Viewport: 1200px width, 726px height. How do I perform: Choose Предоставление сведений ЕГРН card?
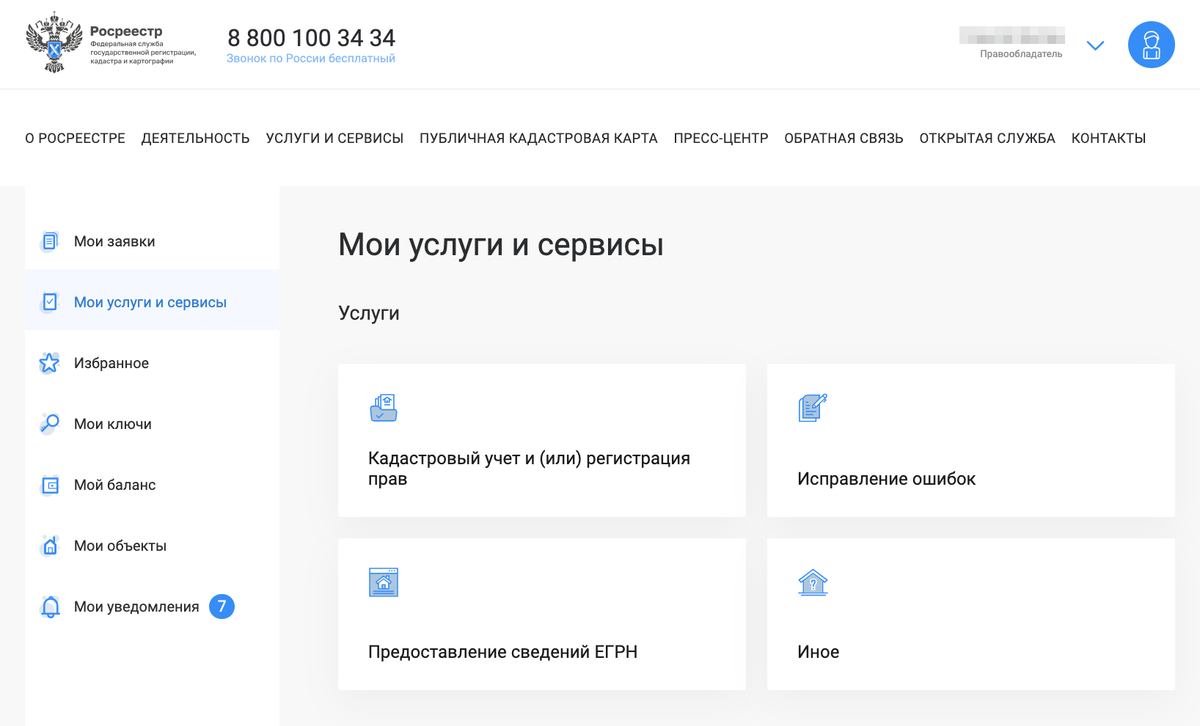(541, 614)
